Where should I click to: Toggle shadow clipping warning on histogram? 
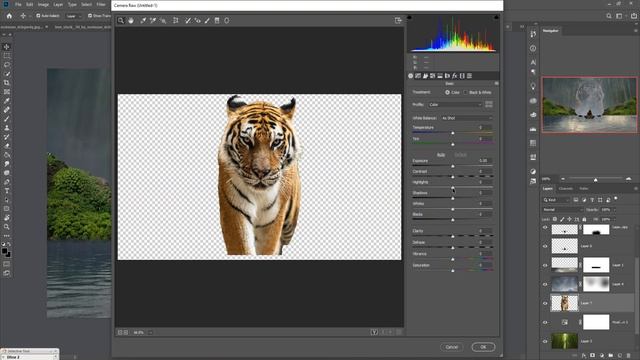(x=409, y=18)
